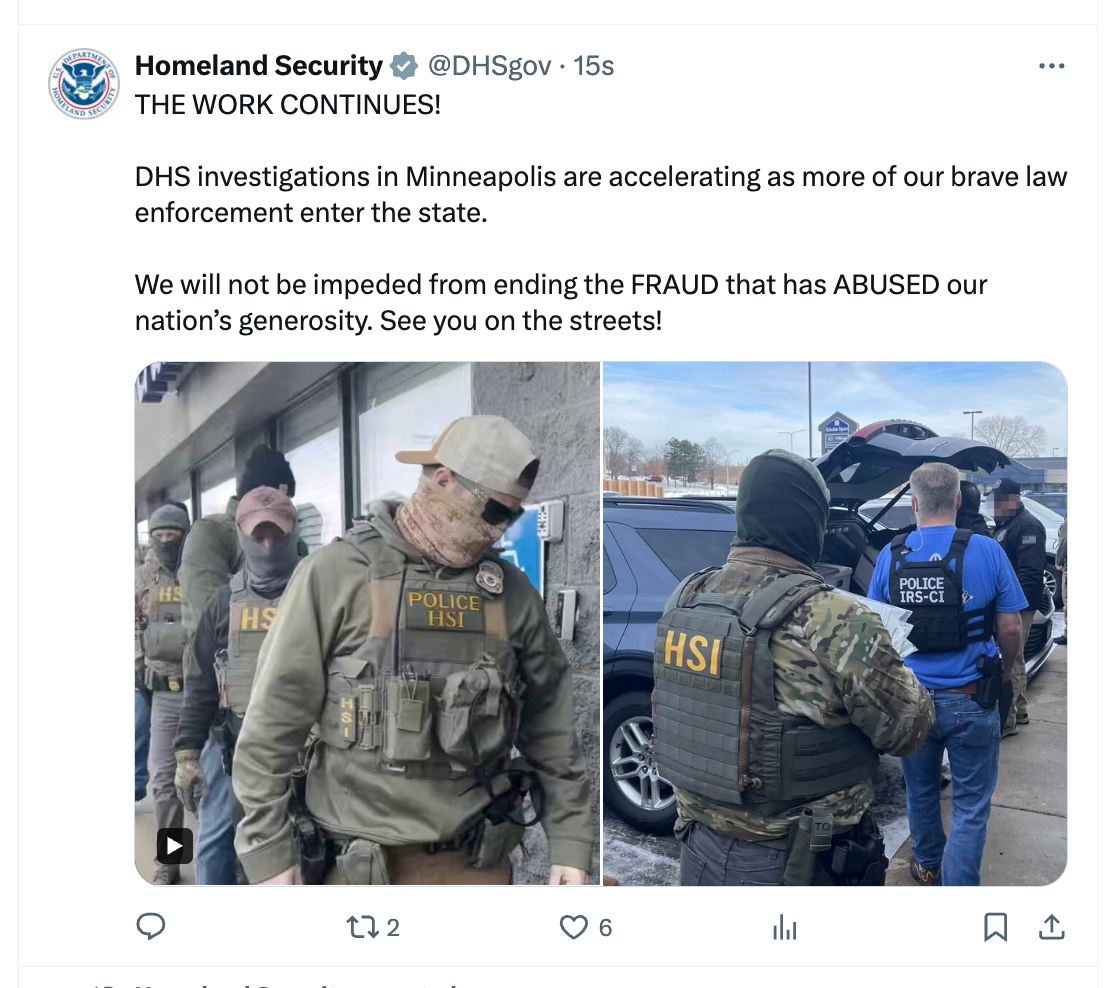The height and width of the screenshot is (988, 1112).
Task: Click the FRAUD sentence in tweet body
Action: click(561, 302)
